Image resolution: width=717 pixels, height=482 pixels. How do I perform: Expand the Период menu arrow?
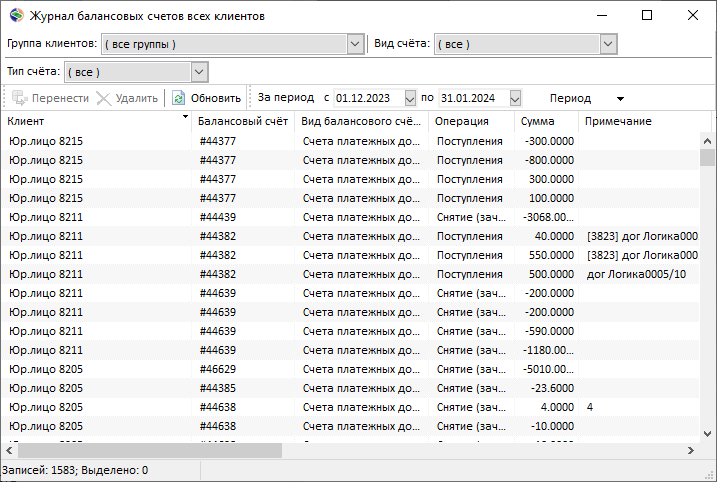tap(620, 99)
